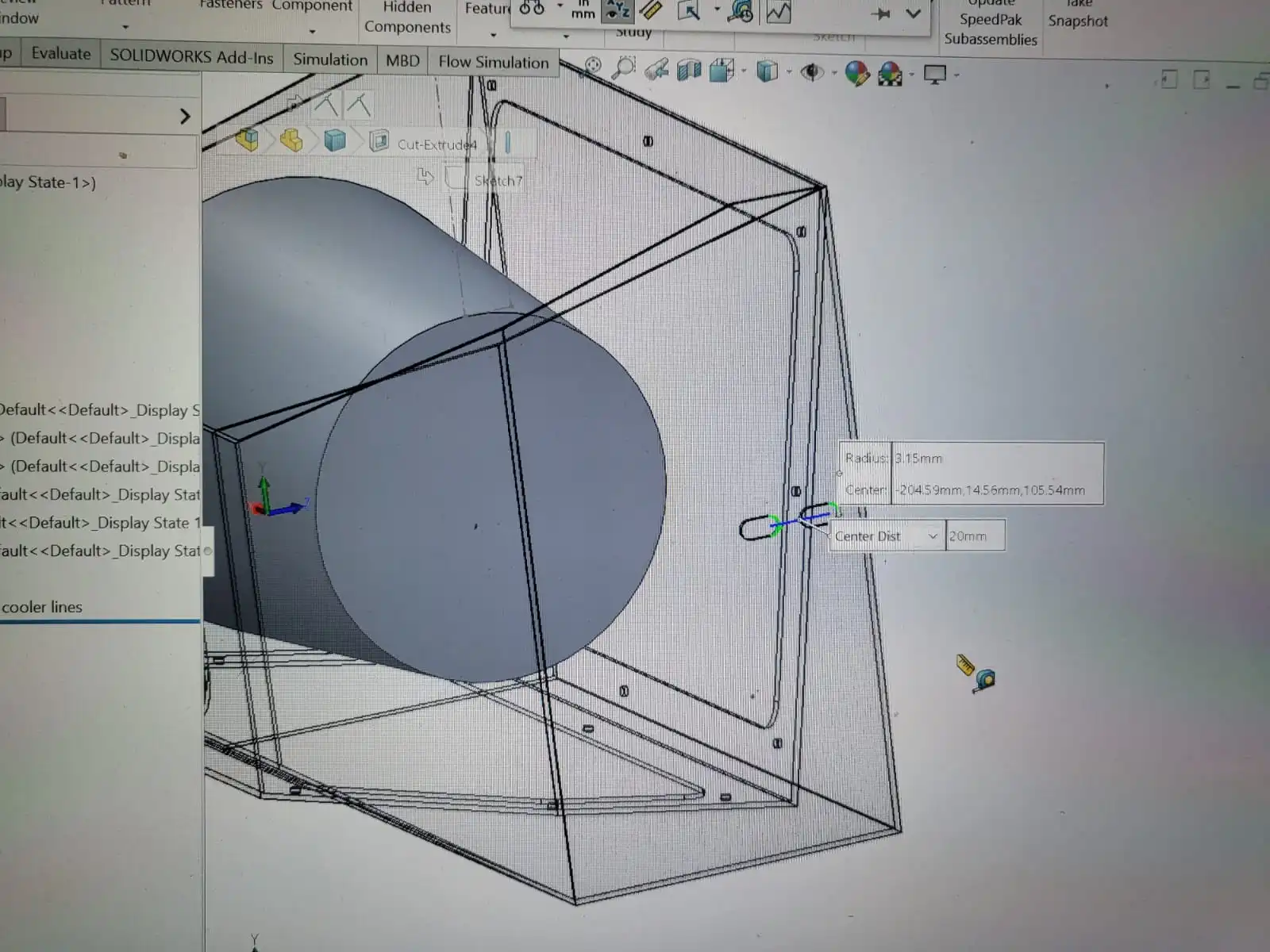Open the MBD tab
This screenshot has width=1270, height=952.
(x=402, y=61)
